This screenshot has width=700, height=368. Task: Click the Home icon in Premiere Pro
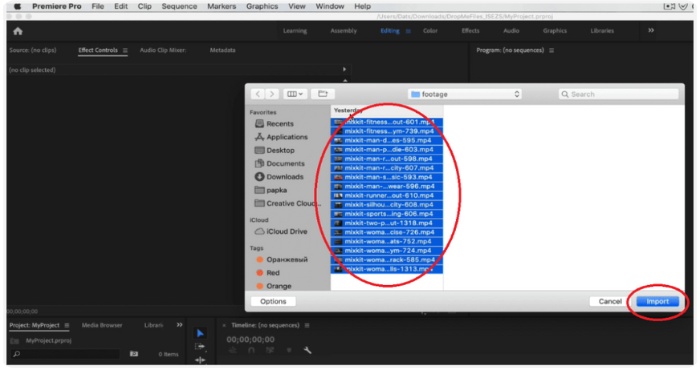(x=18, y=31)
